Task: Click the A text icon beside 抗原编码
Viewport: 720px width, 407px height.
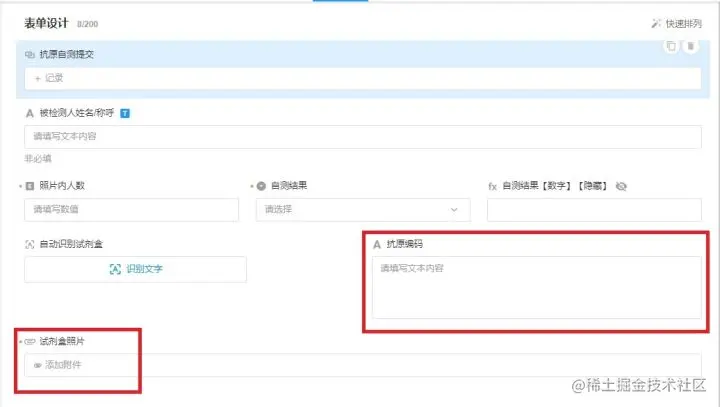Action: coord(377,244)
